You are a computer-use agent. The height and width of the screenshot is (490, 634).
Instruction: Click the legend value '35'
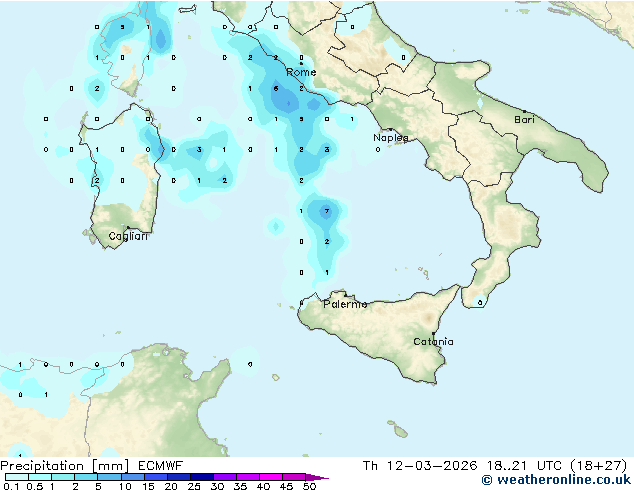pyautogui.click(x=240, y=486)
